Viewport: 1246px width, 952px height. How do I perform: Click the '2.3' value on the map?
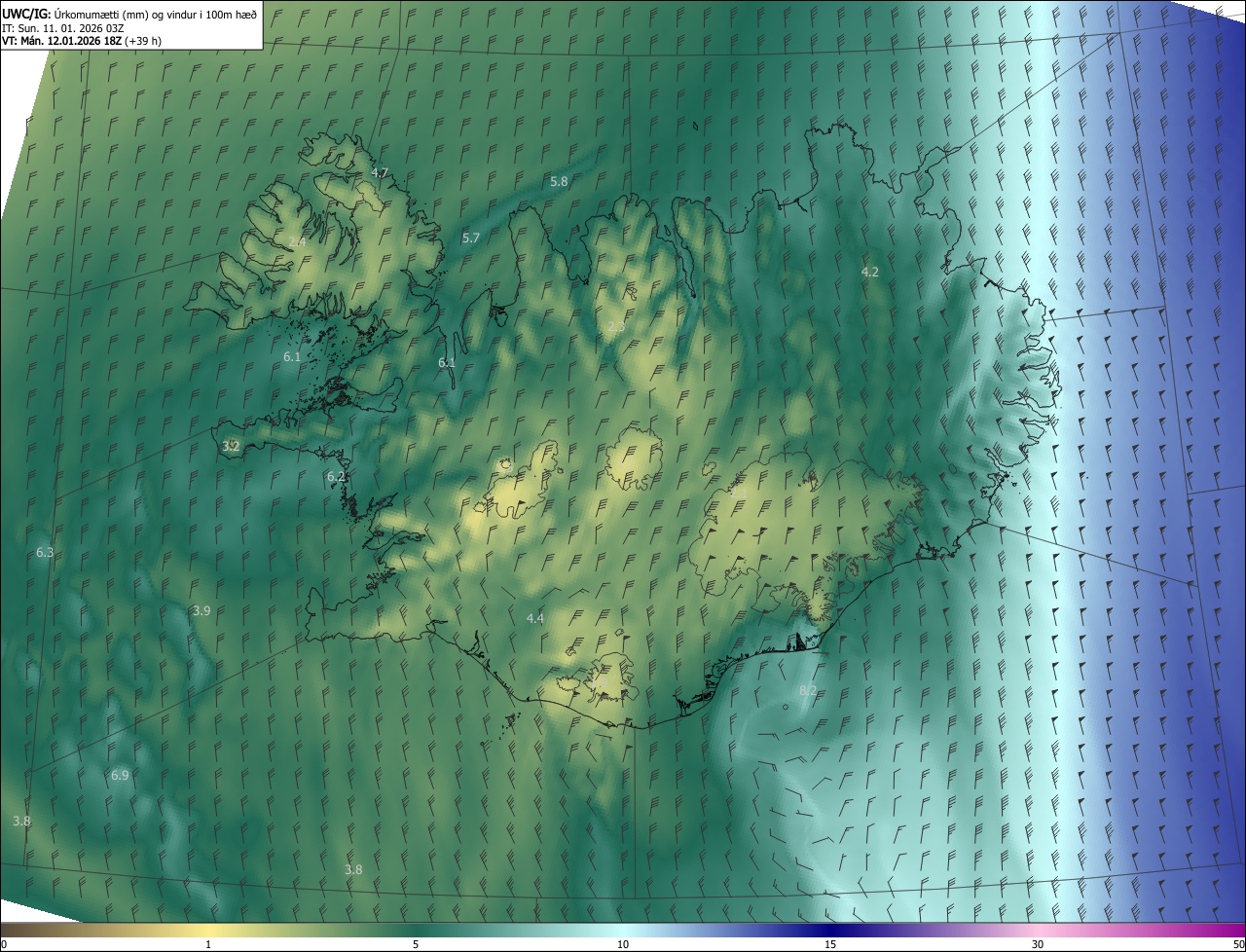tap(615, 327)
